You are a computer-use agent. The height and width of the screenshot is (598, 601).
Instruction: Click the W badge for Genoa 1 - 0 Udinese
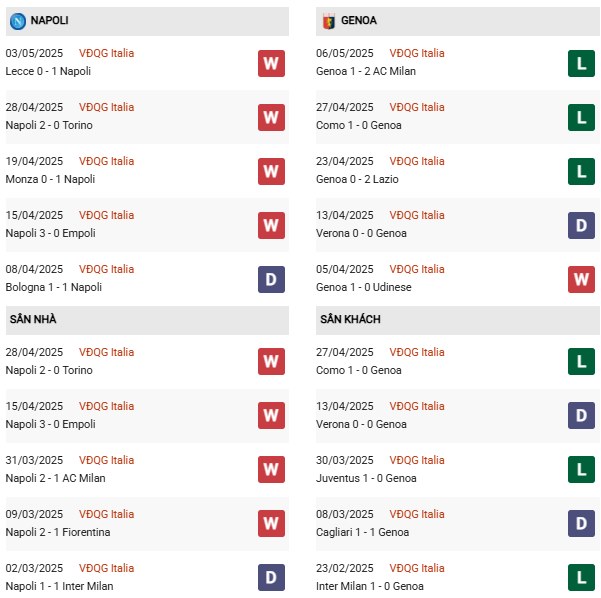(x=581, y=279)
